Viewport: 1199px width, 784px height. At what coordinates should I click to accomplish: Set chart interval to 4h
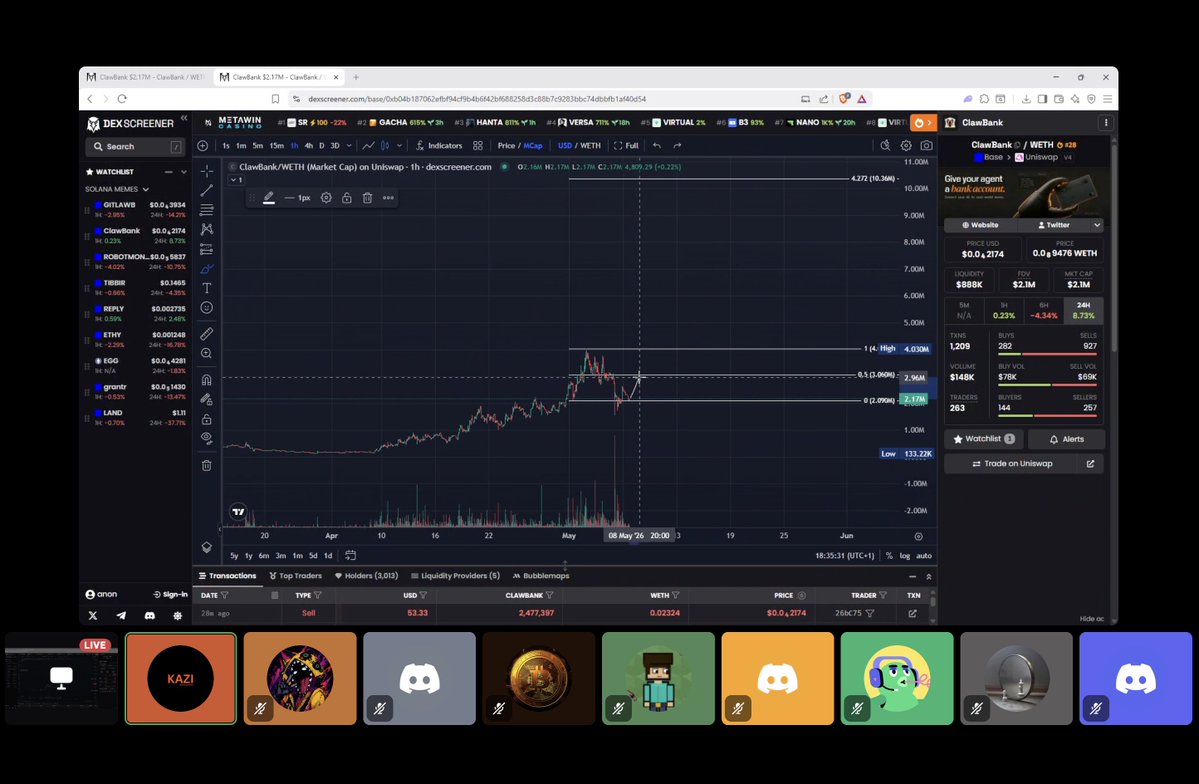pos(308,145)
